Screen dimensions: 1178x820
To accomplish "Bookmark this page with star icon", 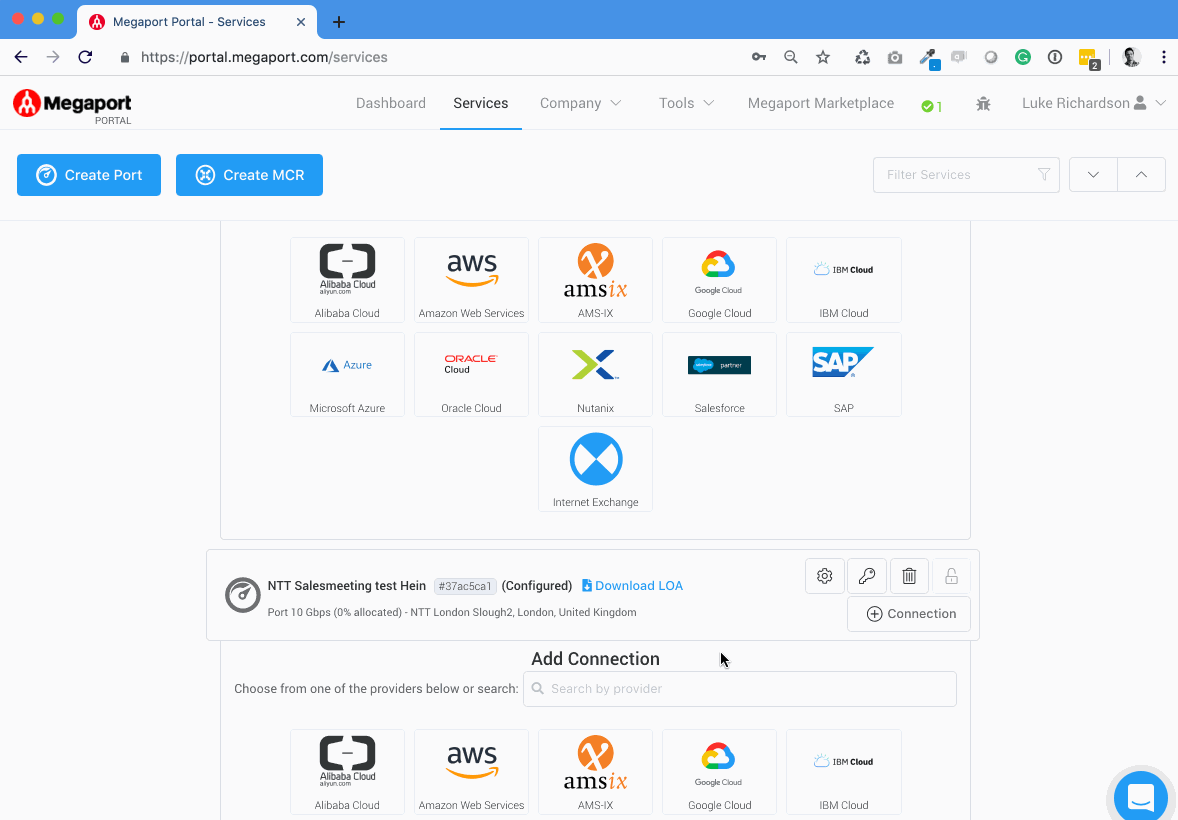I will point(823,57).
